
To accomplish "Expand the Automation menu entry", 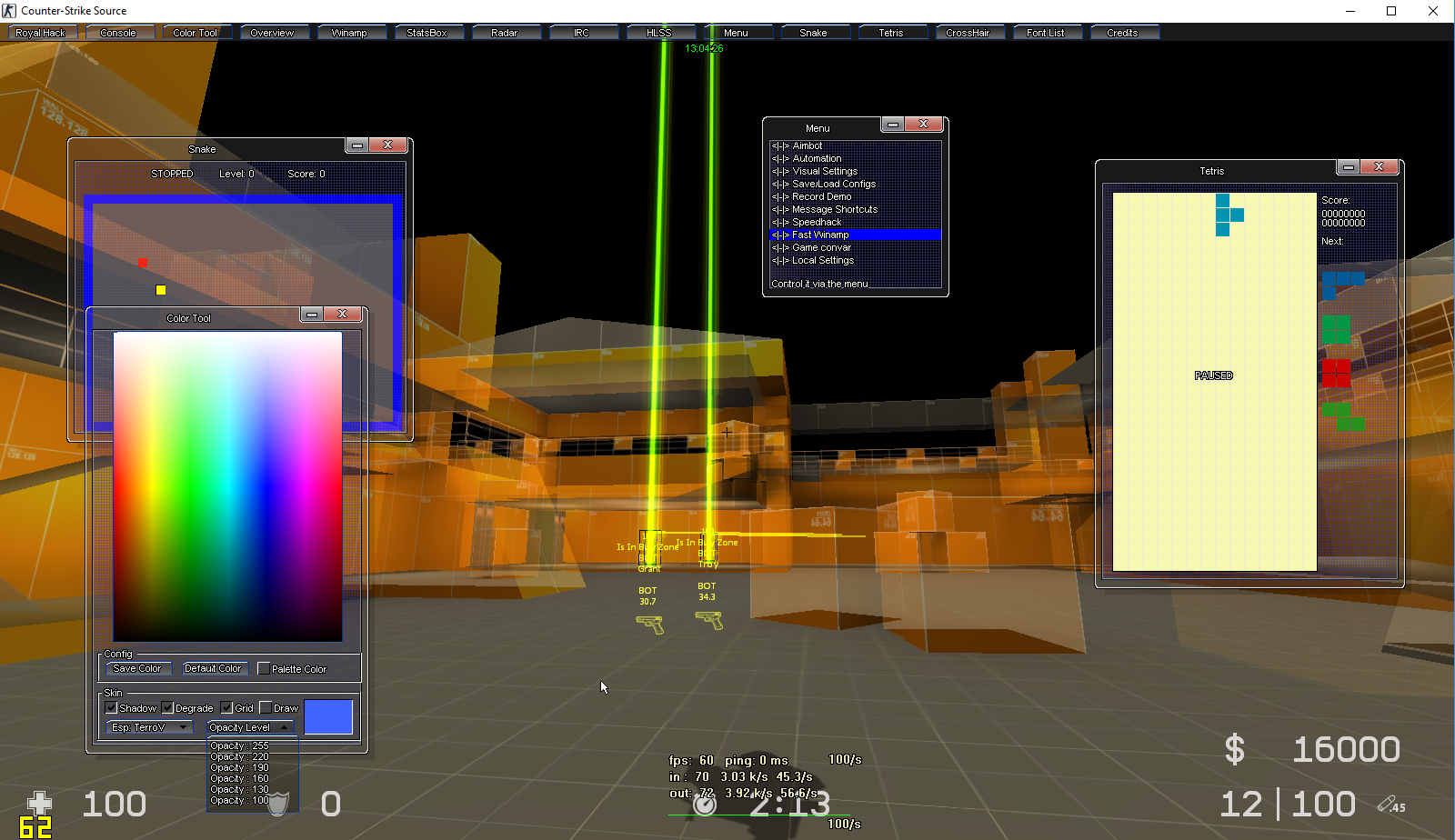I will click(855, 158).
